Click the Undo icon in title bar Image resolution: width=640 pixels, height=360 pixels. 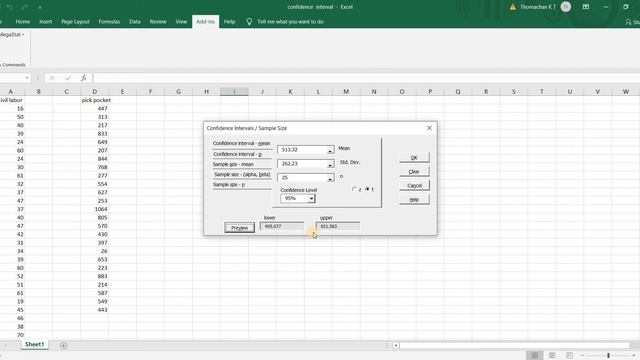coord(10,7)
